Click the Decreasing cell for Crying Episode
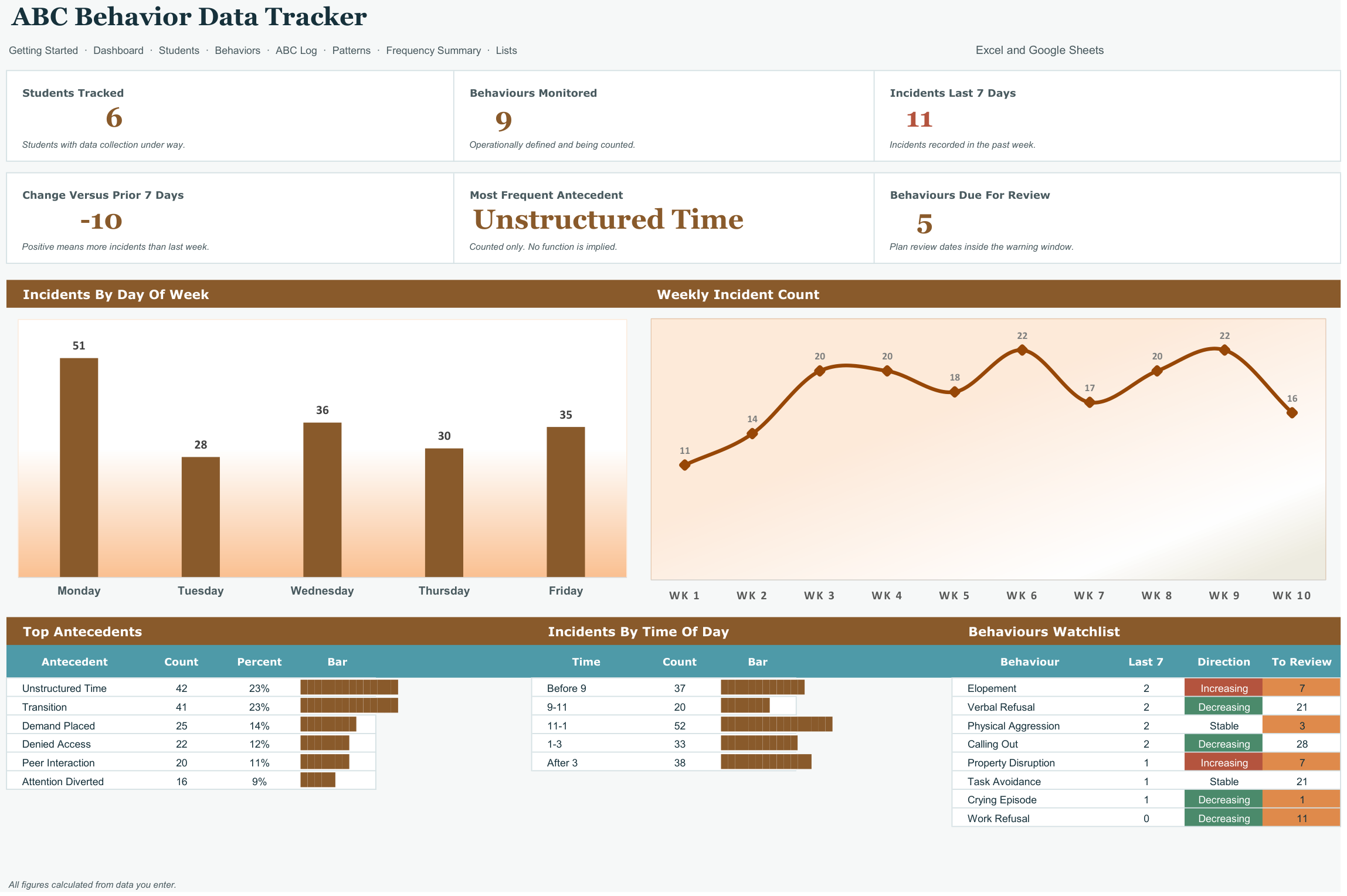 click(1224, 800)
